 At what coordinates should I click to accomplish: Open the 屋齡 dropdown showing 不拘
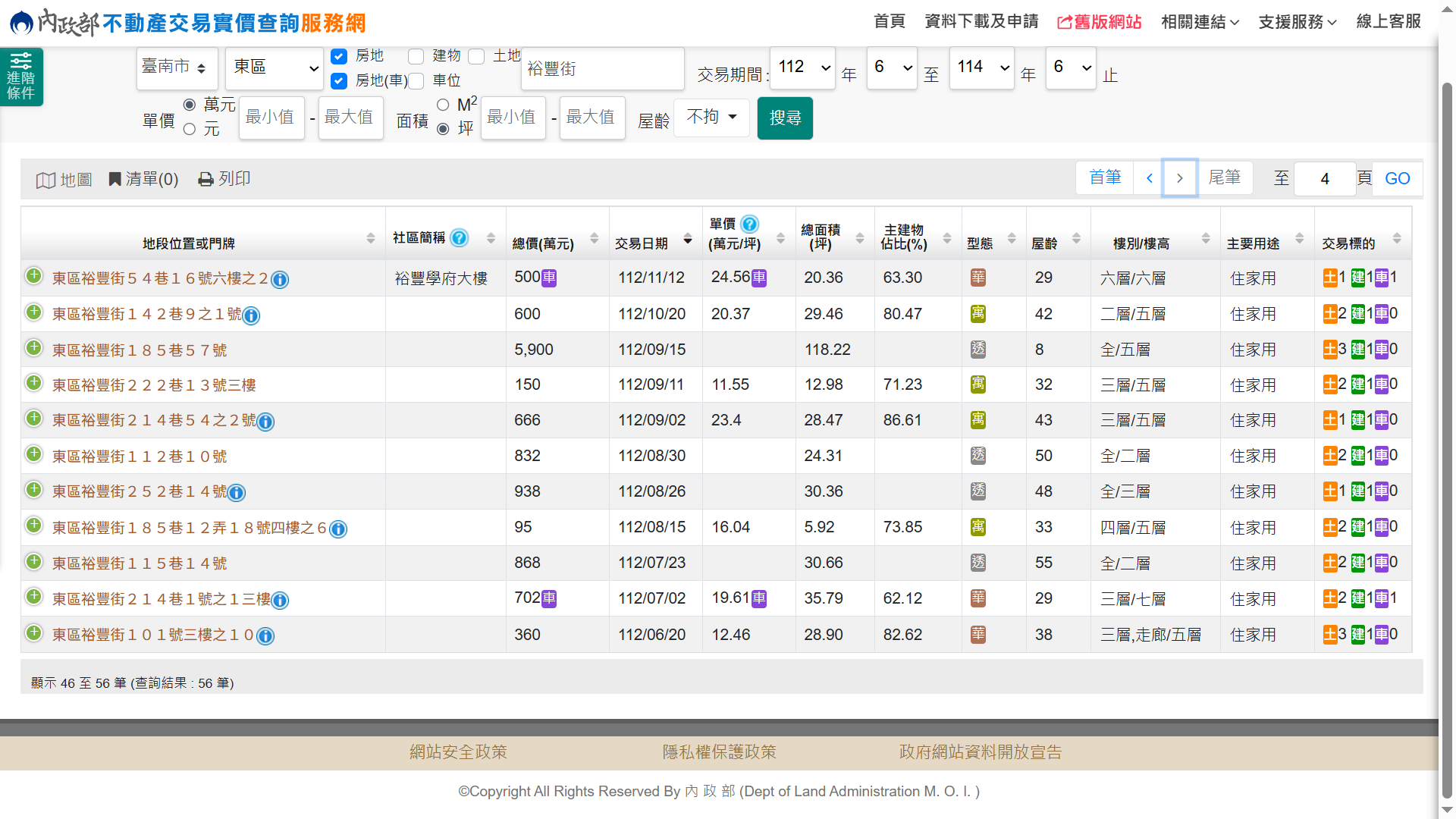click(711, 118)
